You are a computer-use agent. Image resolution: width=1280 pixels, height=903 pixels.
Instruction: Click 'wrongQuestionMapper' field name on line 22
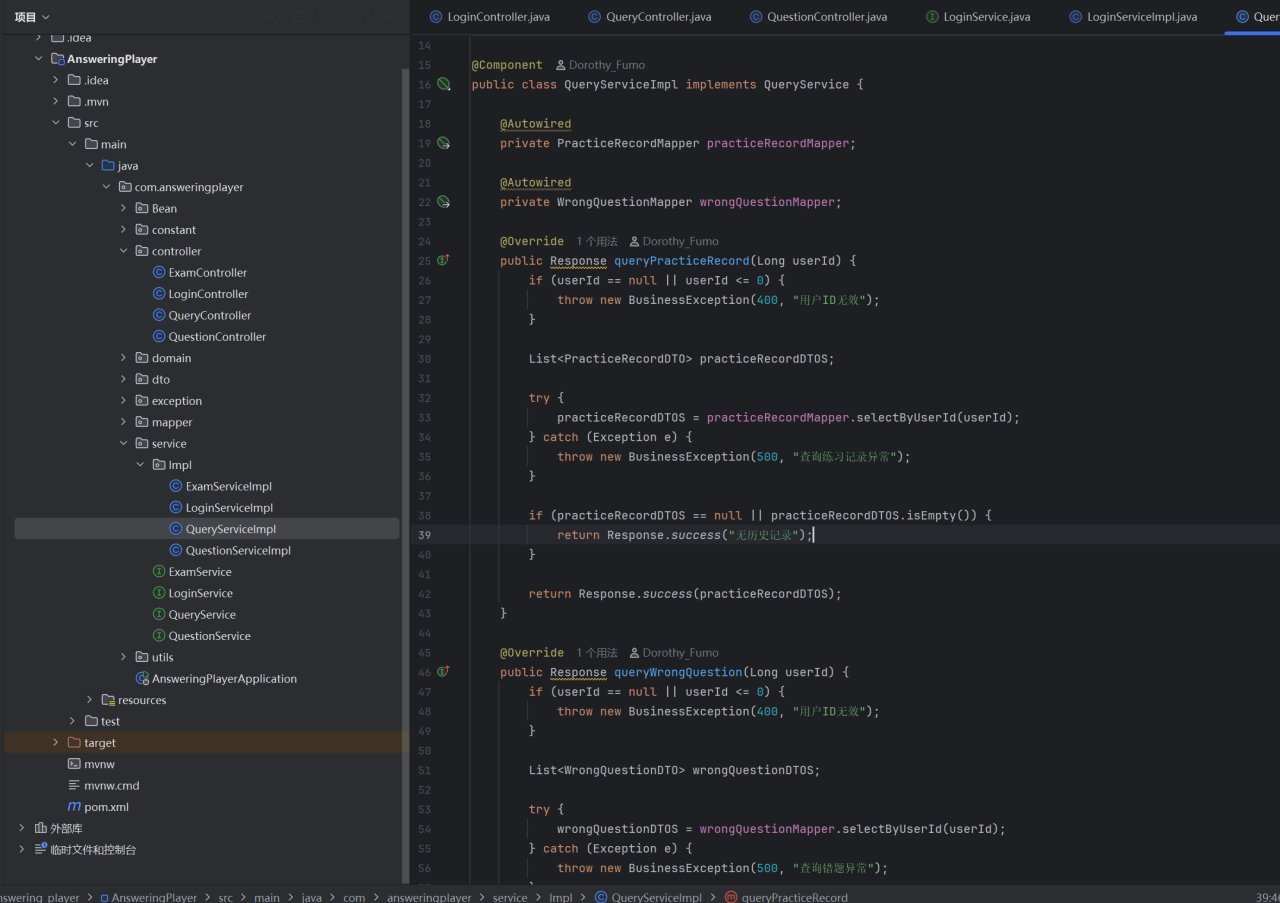coord(767,202)
